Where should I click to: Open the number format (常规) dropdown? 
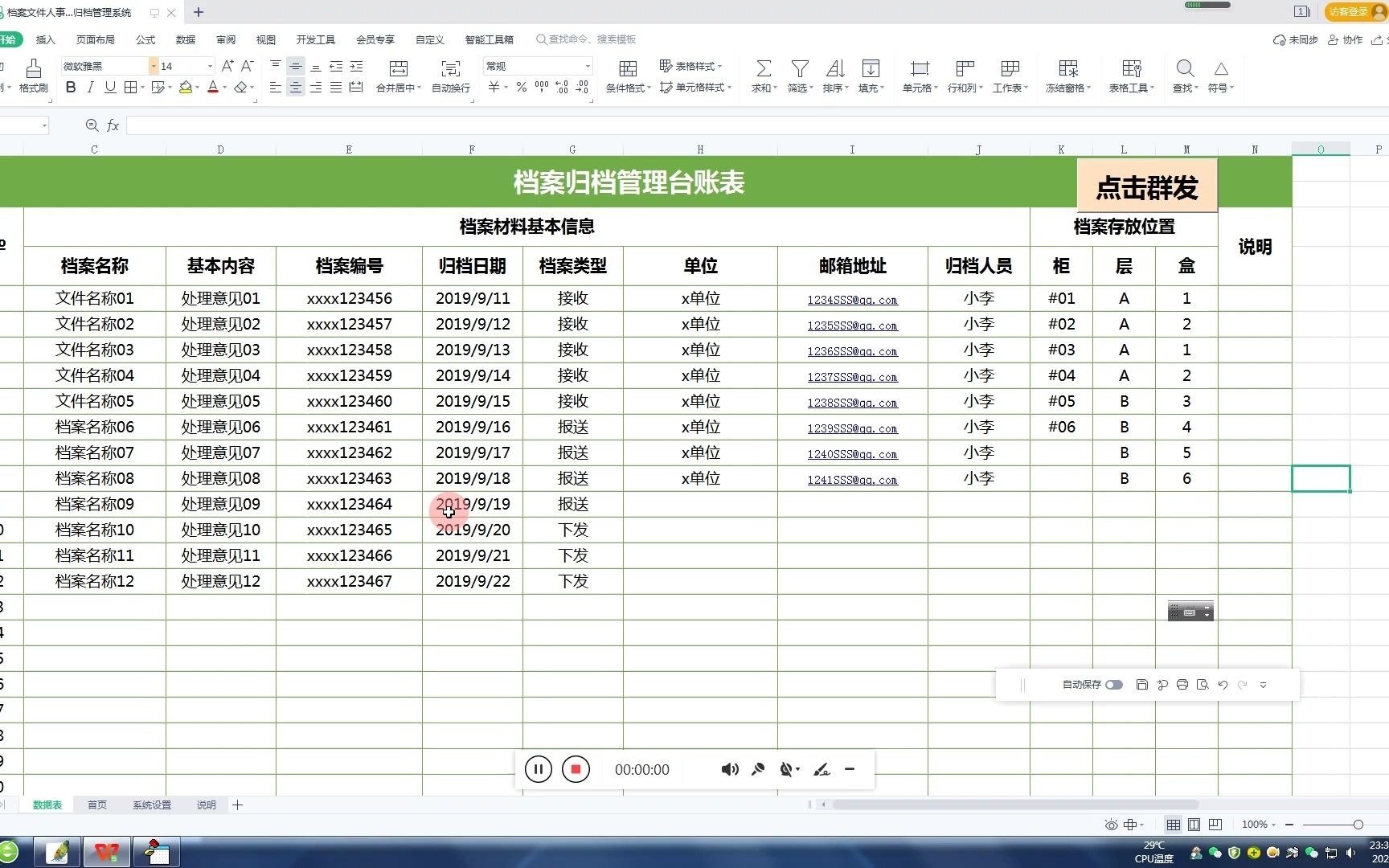point(588,66)
